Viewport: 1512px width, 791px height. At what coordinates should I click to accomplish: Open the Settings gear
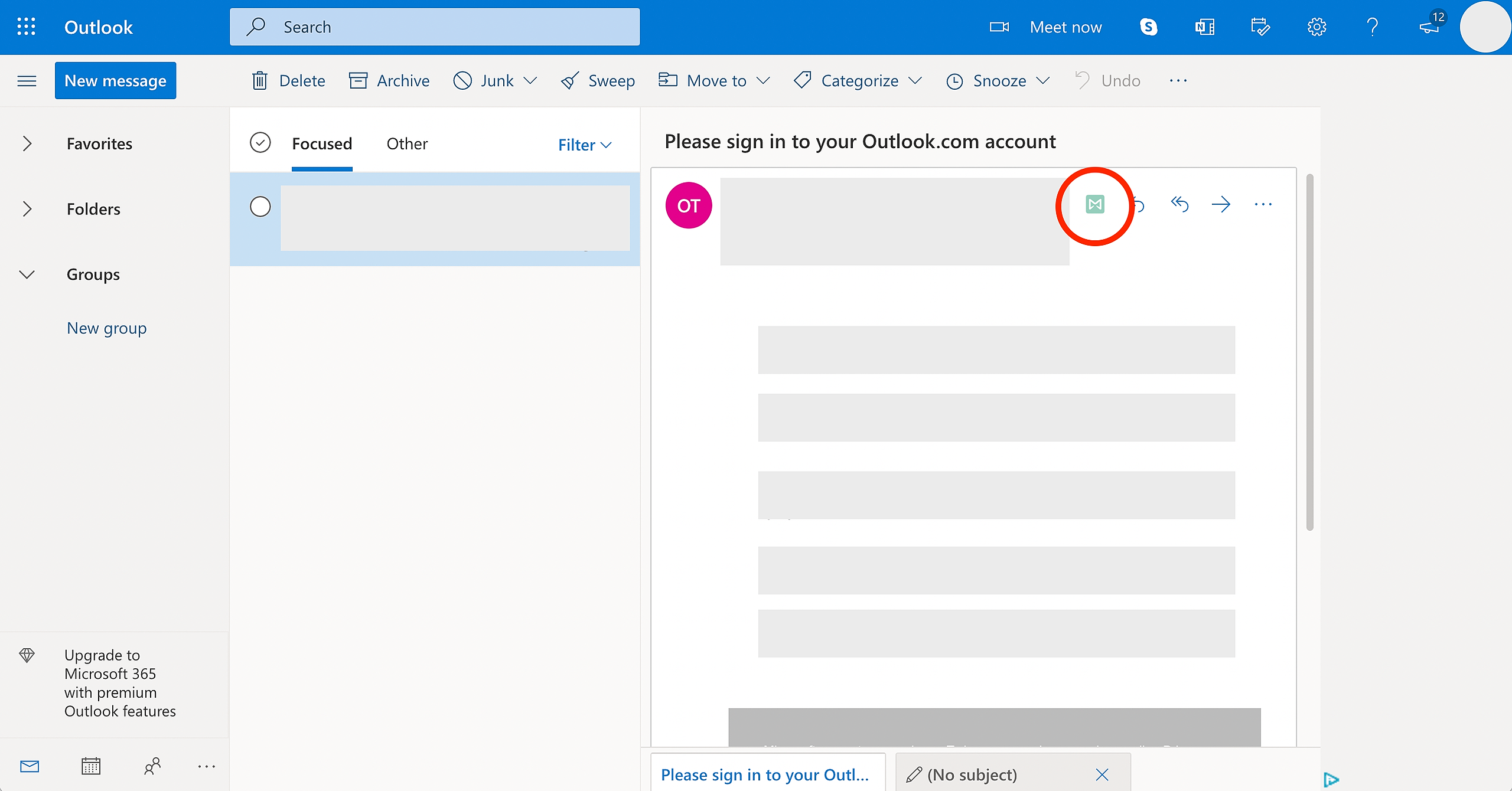[x=1317, y=27]
